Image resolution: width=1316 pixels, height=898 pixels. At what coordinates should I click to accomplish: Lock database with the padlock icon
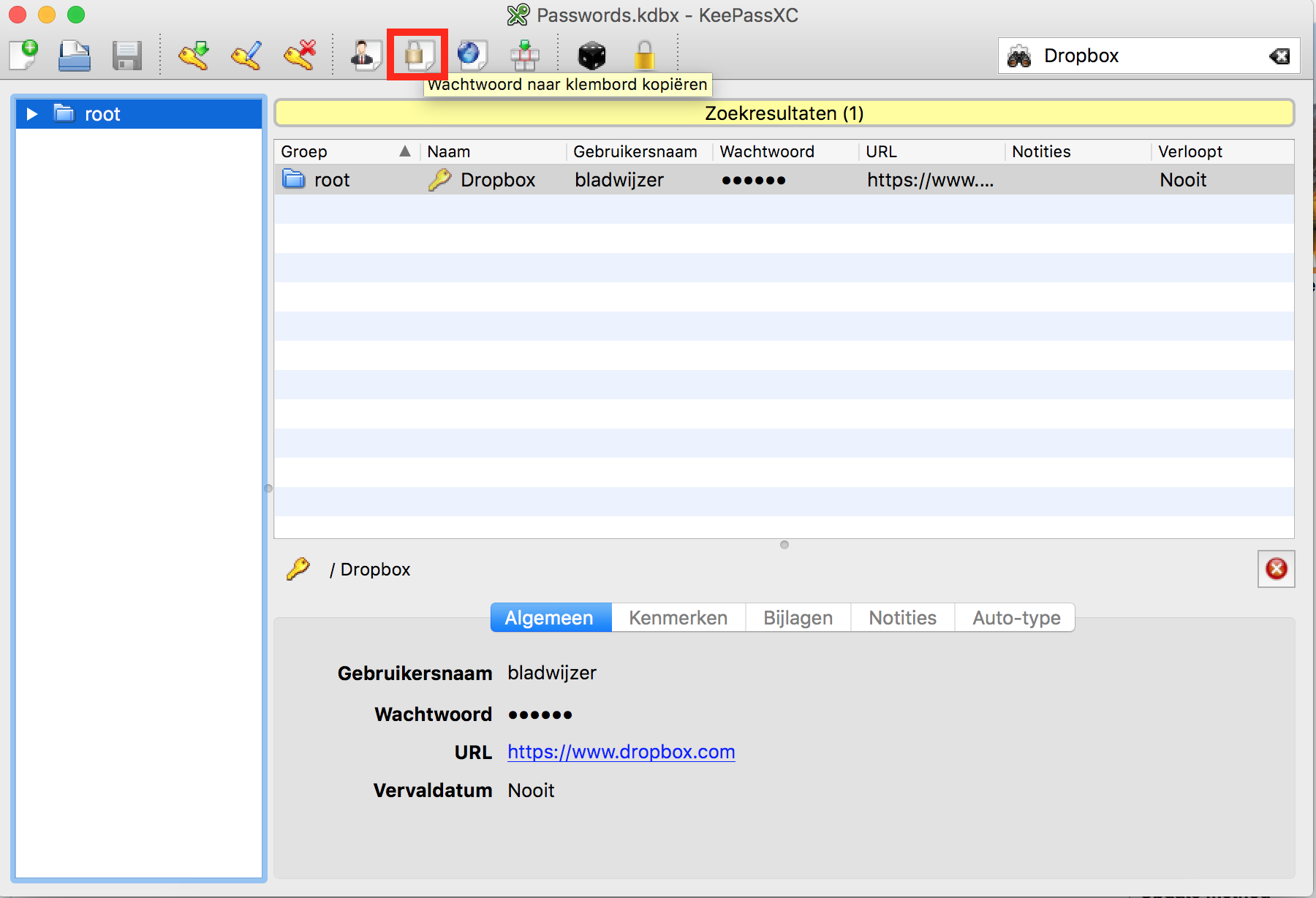[x=644, y=56]
